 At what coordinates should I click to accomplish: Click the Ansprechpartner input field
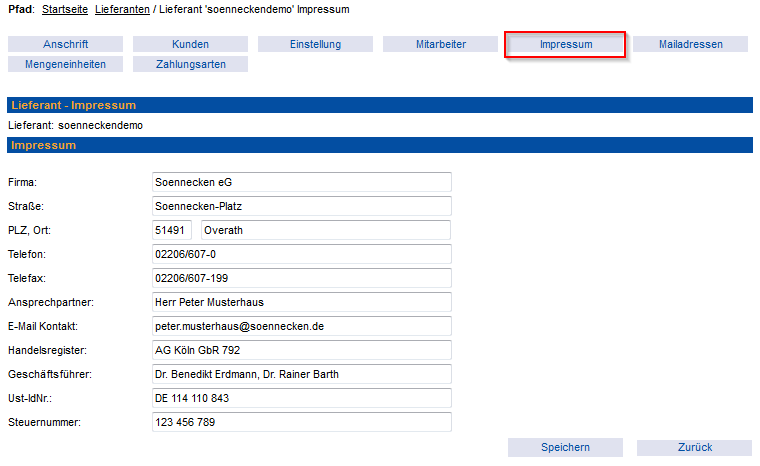coord(302,302)
